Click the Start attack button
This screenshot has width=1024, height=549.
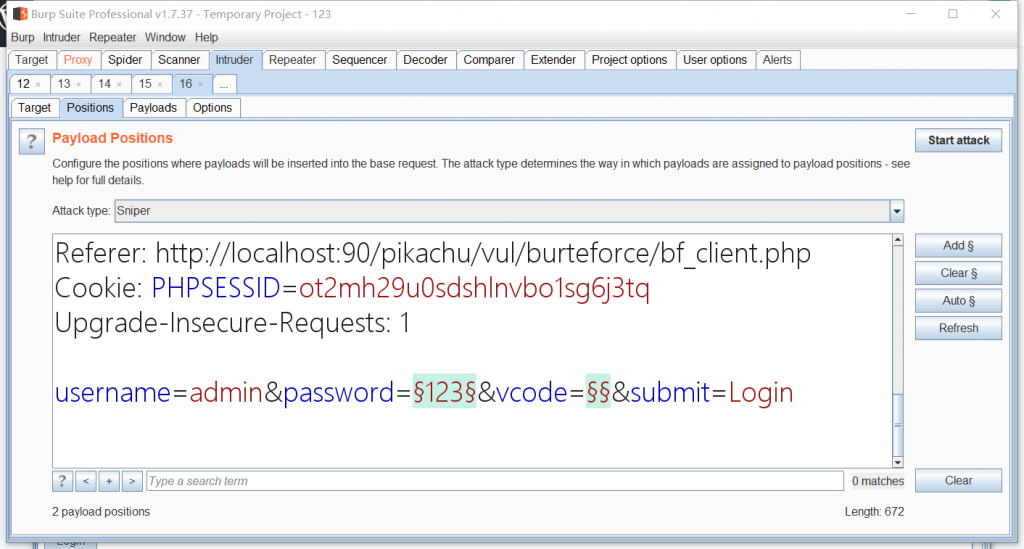[x=958, y=140]
